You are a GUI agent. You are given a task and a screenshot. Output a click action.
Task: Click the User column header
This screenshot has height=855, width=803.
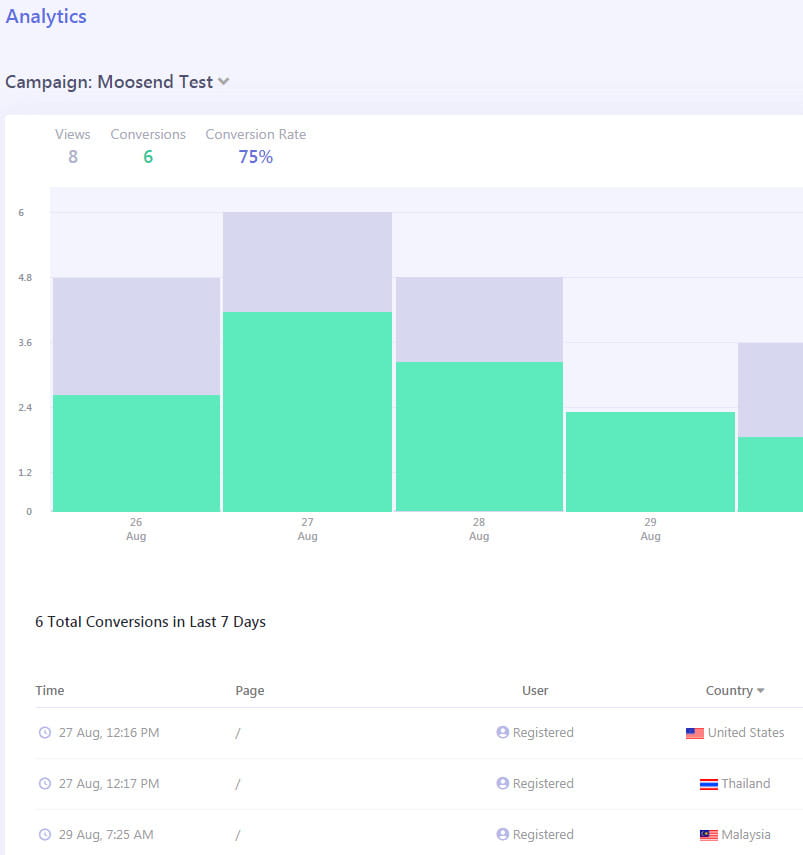tap(535, 691)
